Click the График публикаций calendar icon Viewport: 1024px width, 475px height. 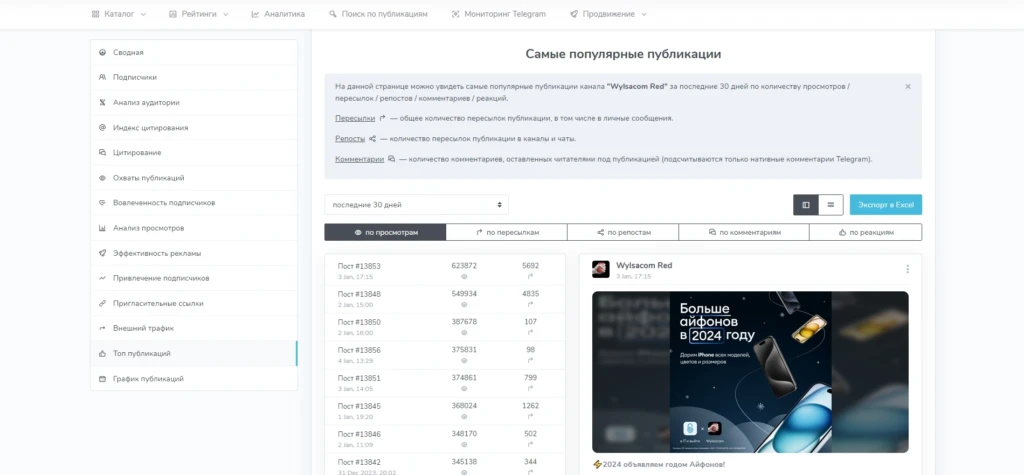pyautogui.click(x=102, y=378)
